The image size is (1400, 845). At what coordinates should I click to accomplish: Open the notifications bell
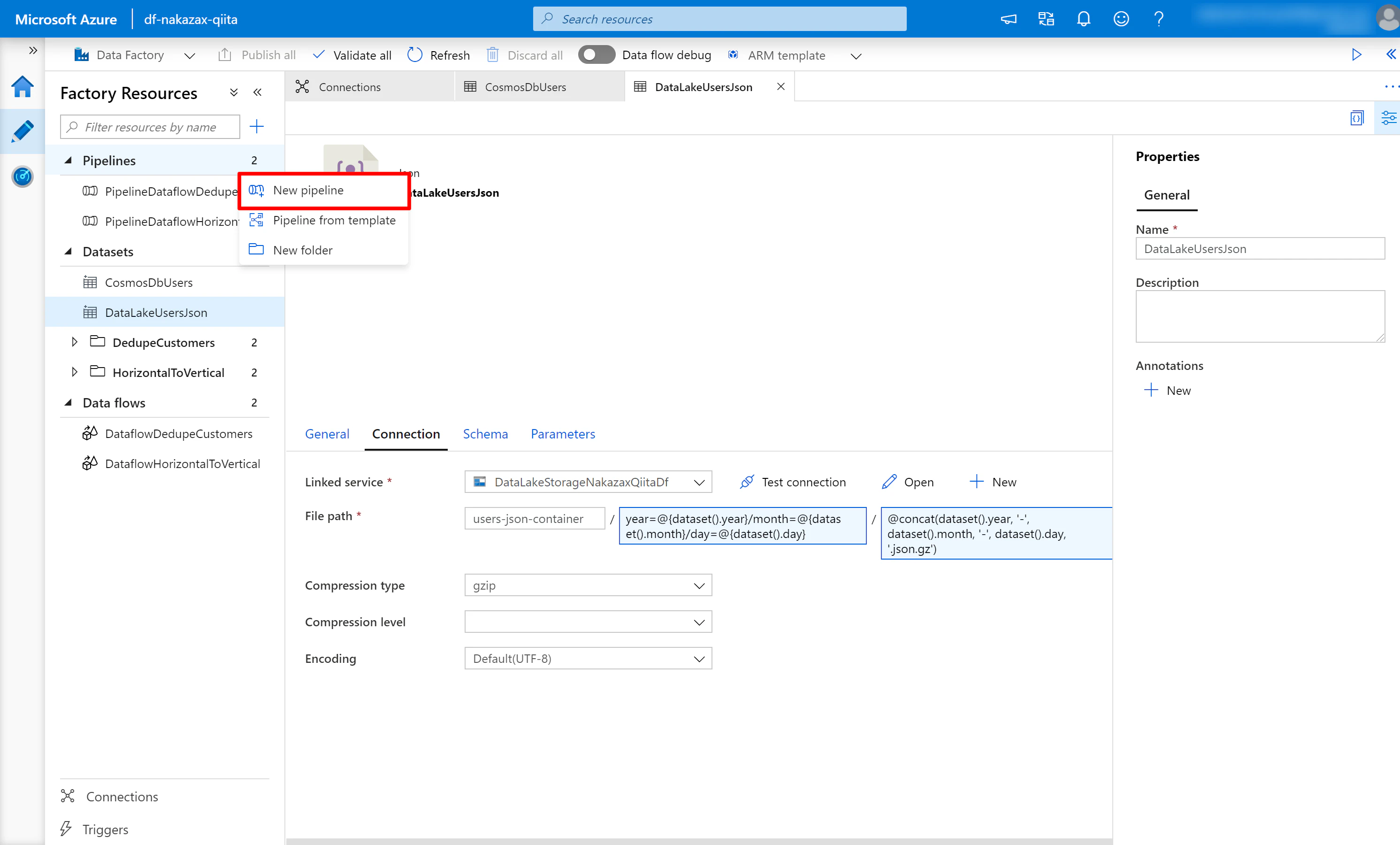pos(1084,19)
